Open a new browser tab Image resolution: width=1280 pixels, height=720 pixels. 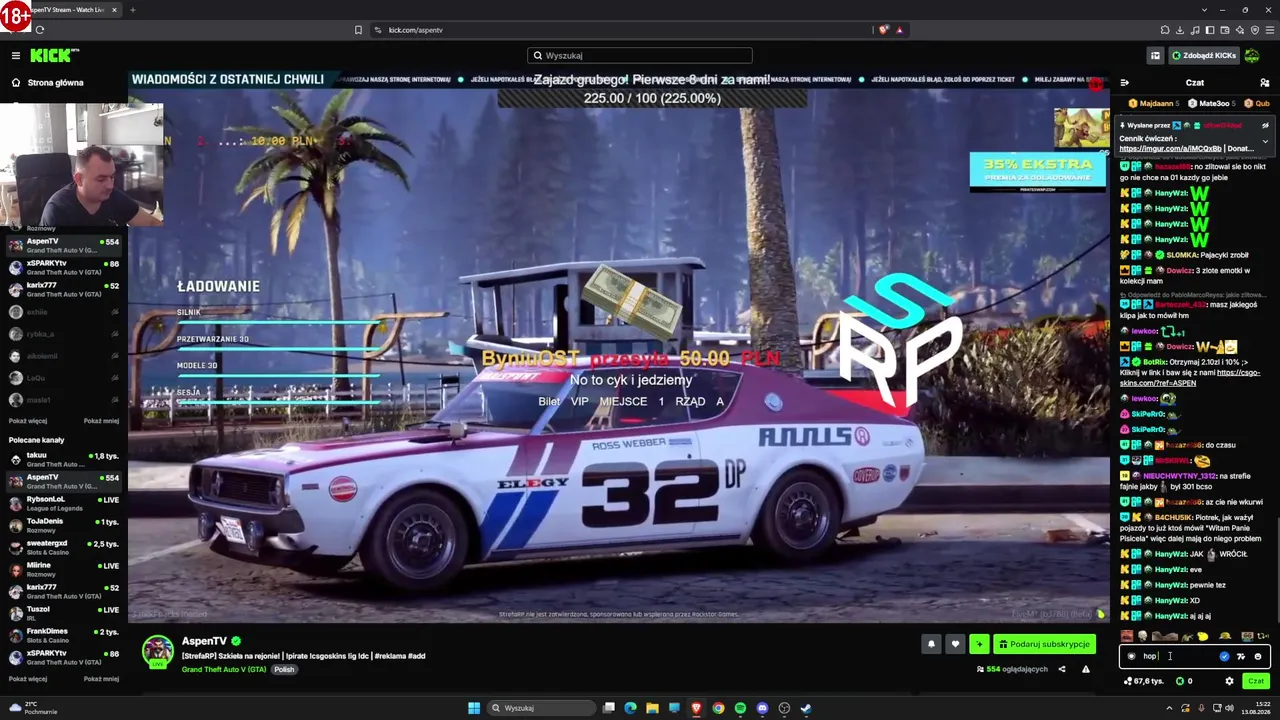click(x=132, y=10)
